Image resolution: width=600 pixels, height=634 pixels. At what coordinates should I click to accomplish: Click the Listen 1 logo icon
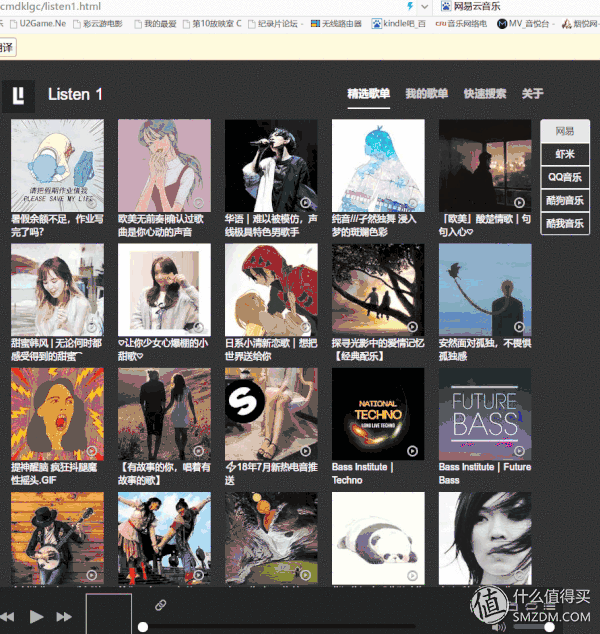(x=18, y=96)
